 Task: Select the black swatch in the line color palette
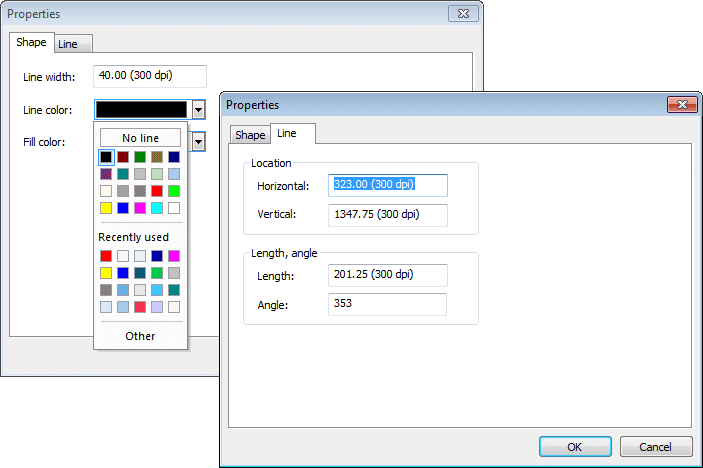click(x=106, y=157)
